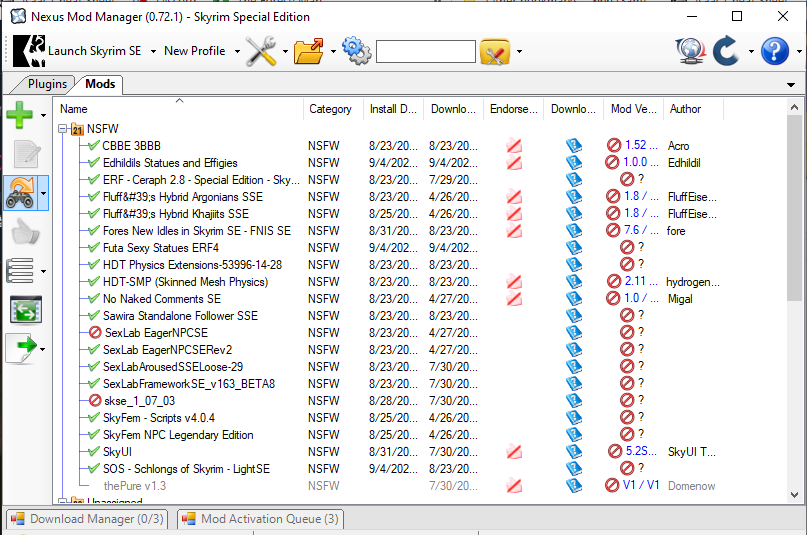
Task: Toggle the SkyUI mod checkmark
Action: click(94, 452)
